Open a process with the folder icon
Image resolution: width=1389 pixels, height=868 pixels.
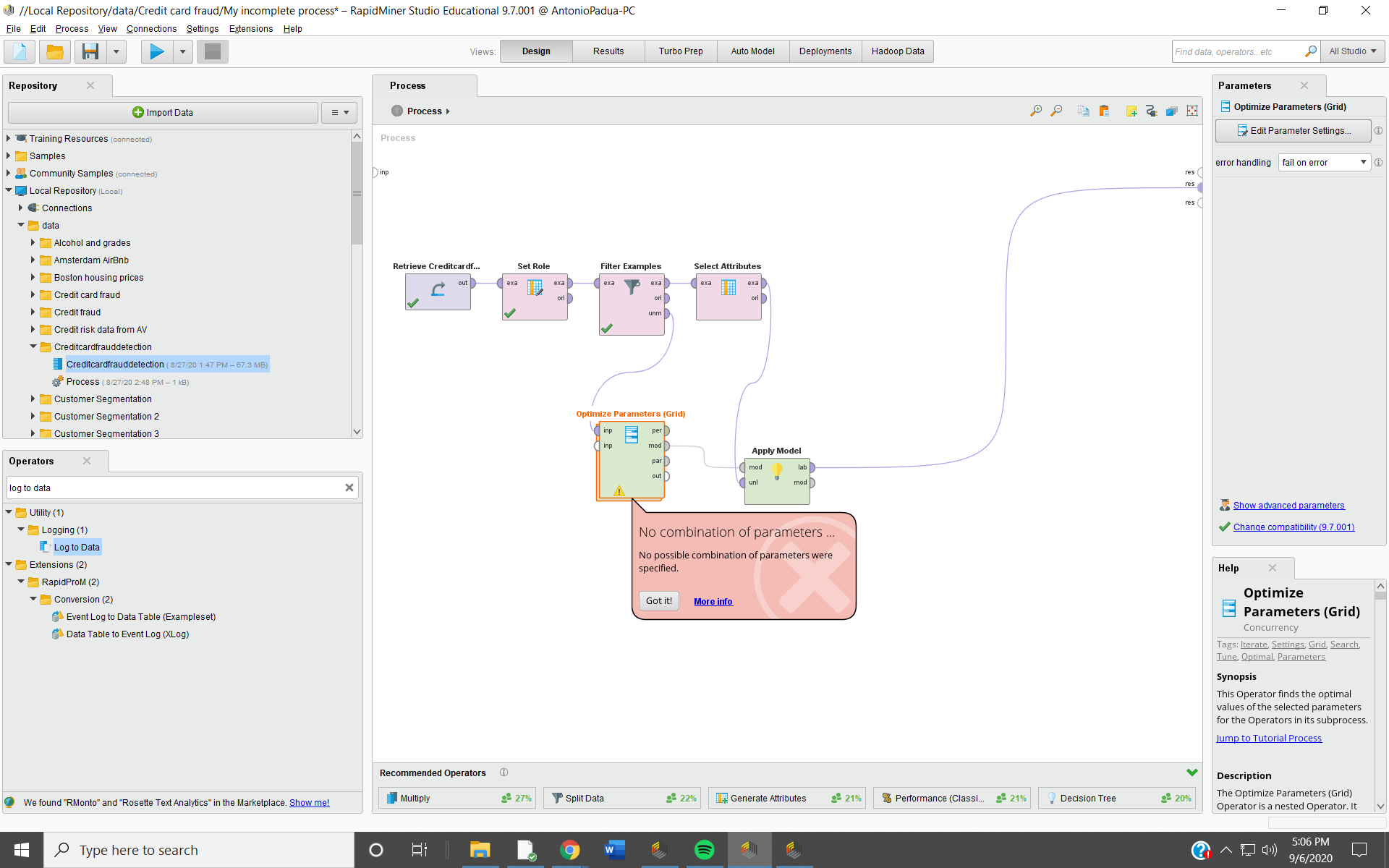pos(55,51)
